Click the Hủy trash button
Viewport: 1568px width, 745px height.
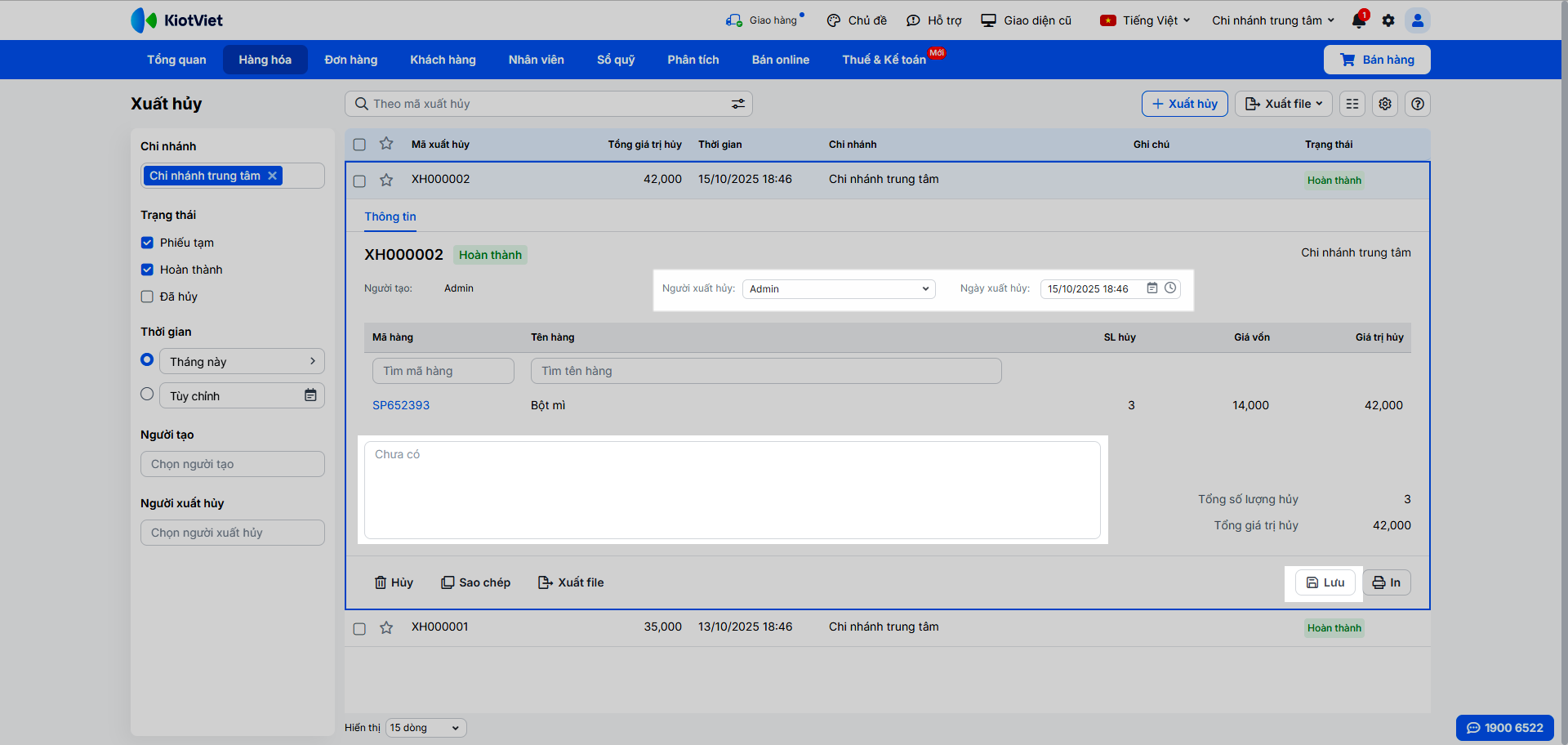[394, 582]
